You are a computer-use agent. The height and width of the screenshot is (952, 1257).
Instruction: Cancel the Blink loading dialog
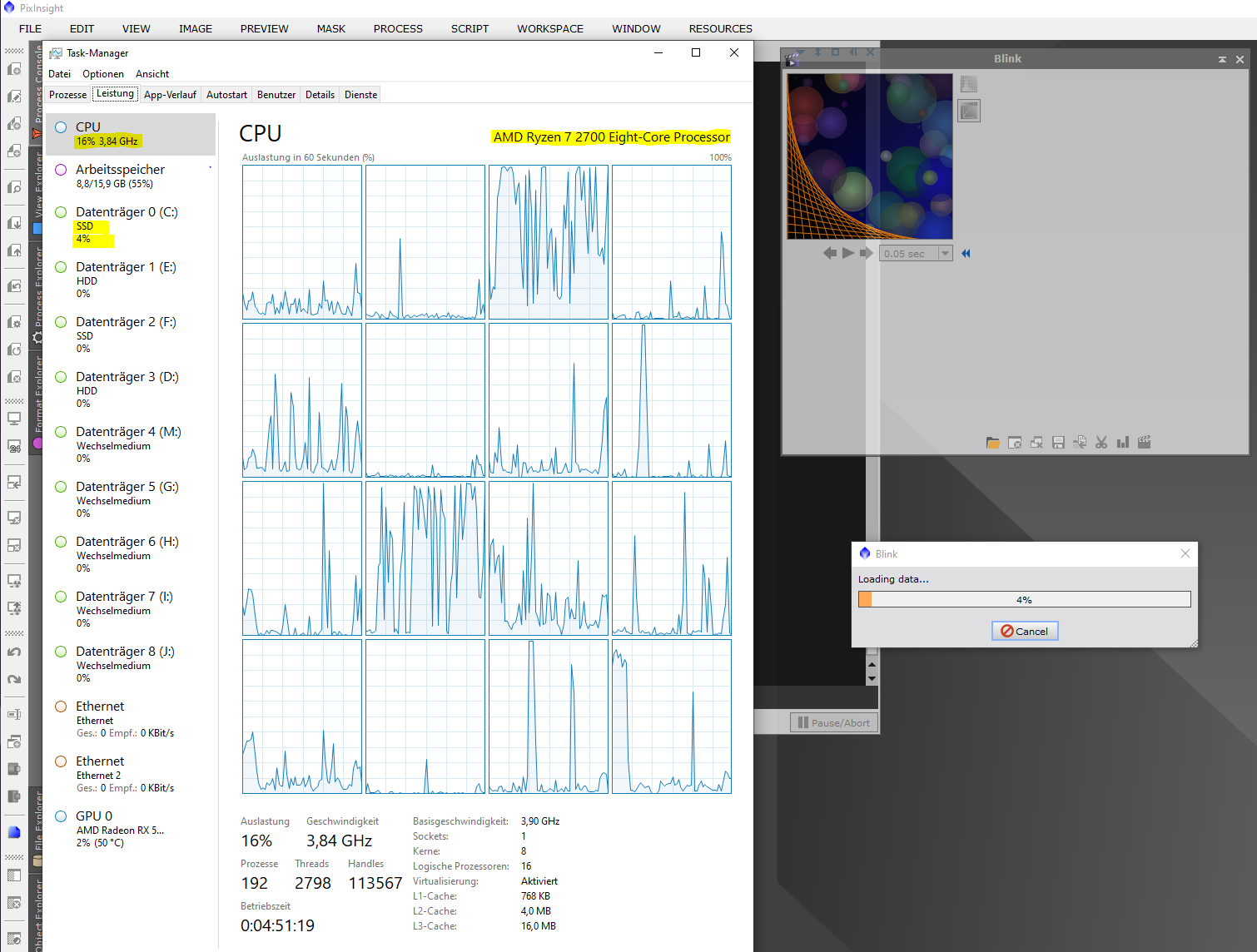click(1025, 631)
